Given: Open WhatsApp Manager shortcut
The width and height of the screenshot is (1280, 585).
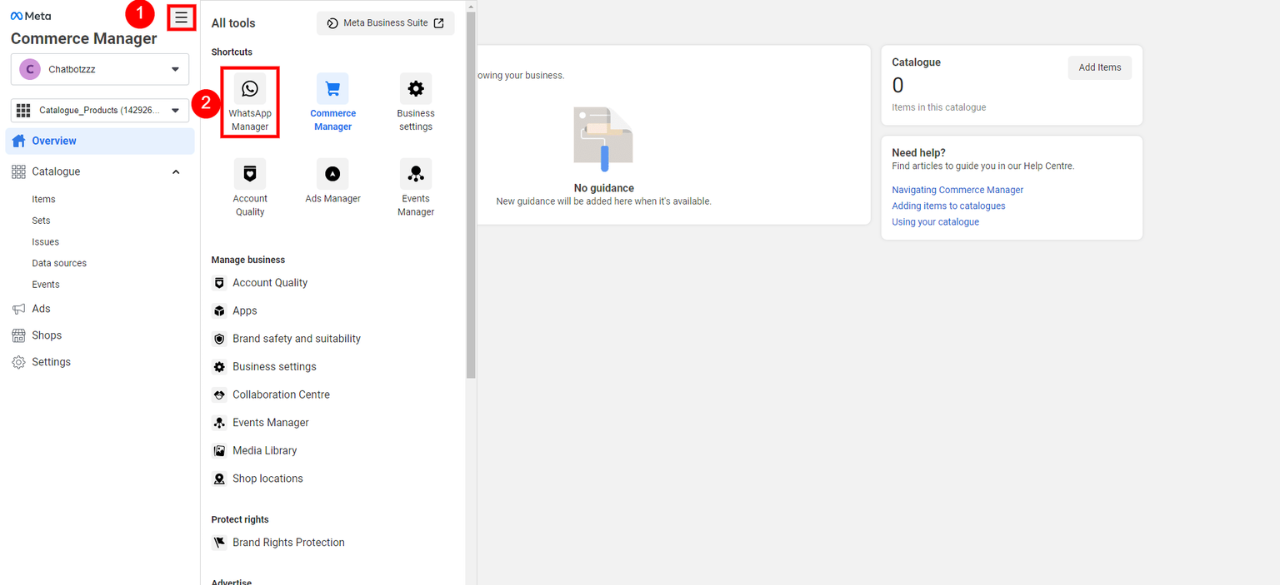Looking at the screenshot, I should [250, 102].
